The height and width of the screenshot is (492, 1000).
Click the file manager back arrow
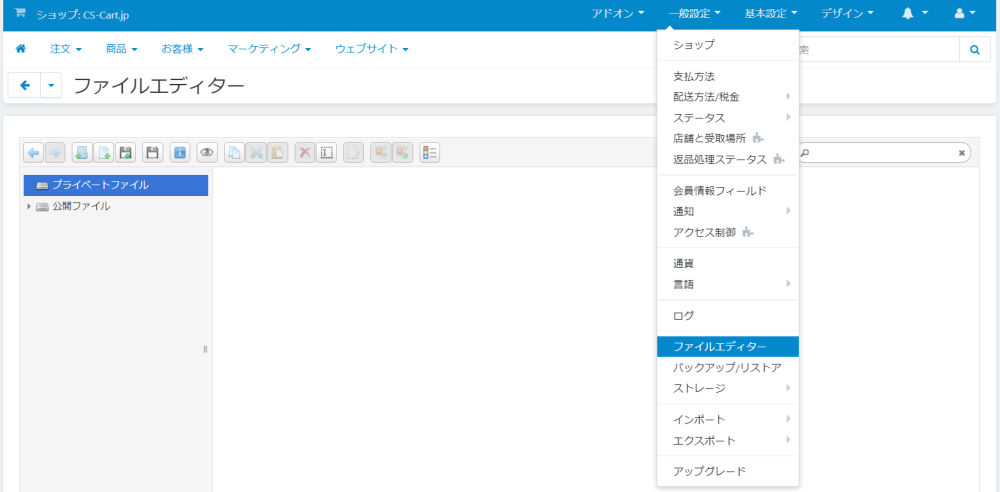(33, 153)
